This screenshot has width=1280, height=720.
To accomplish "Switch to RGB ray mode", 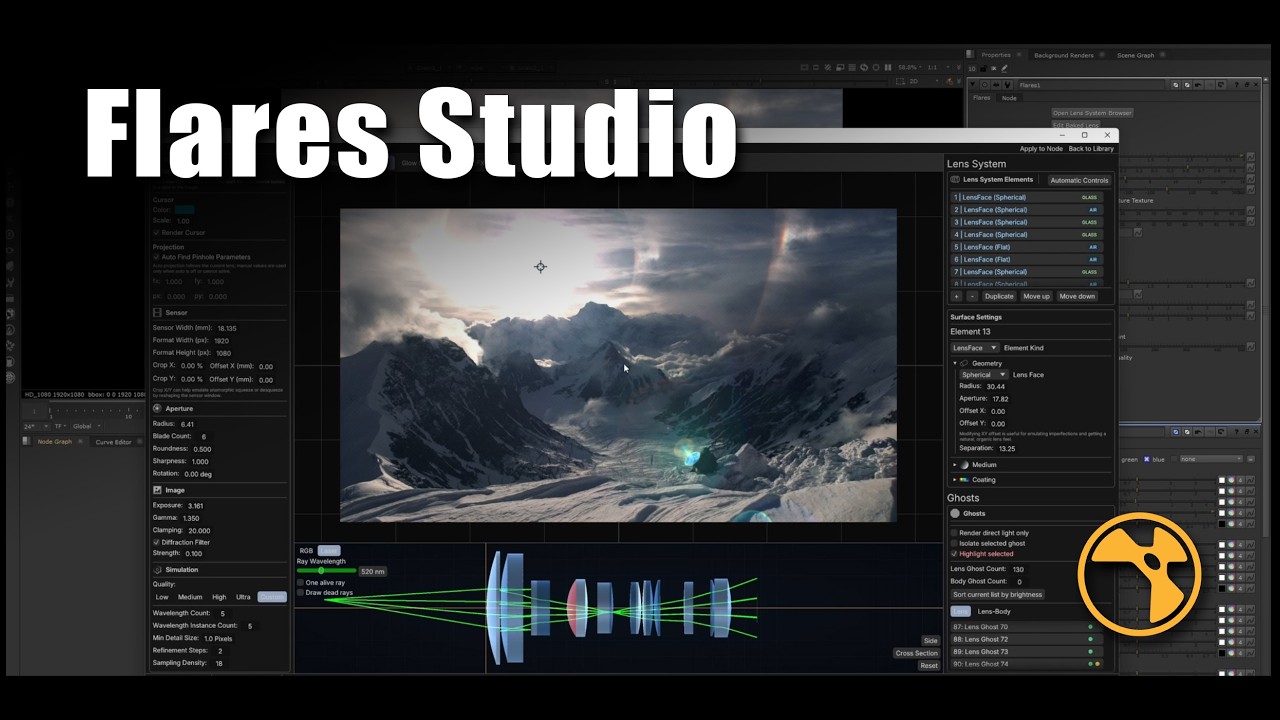I will [x=306, y=551].
